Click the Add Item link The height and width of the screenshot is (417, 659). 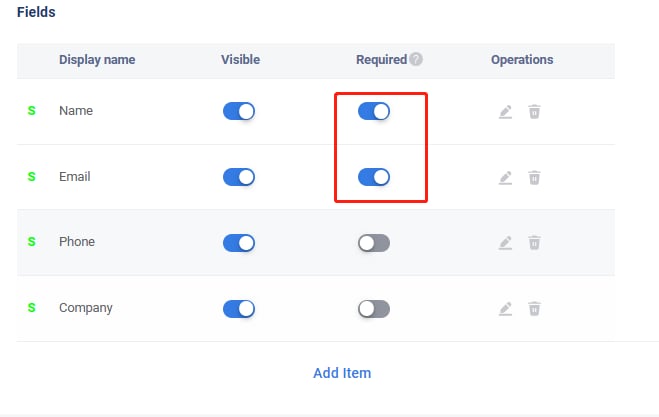(x=342, y=373)
